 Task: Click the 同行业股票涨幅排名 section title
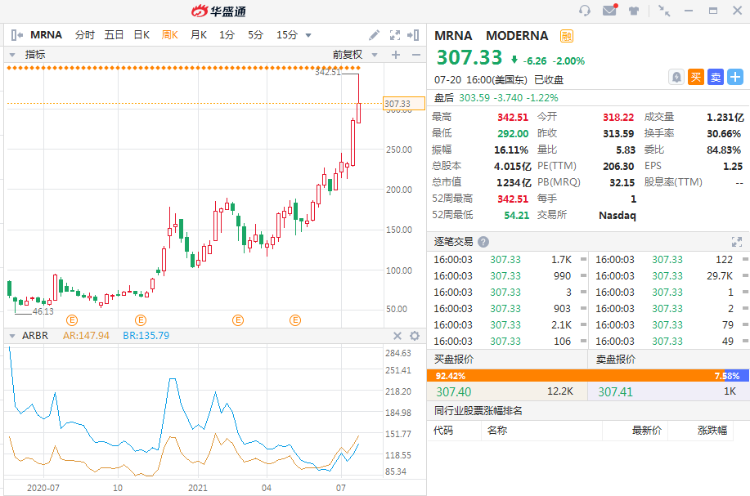[478, 411]
